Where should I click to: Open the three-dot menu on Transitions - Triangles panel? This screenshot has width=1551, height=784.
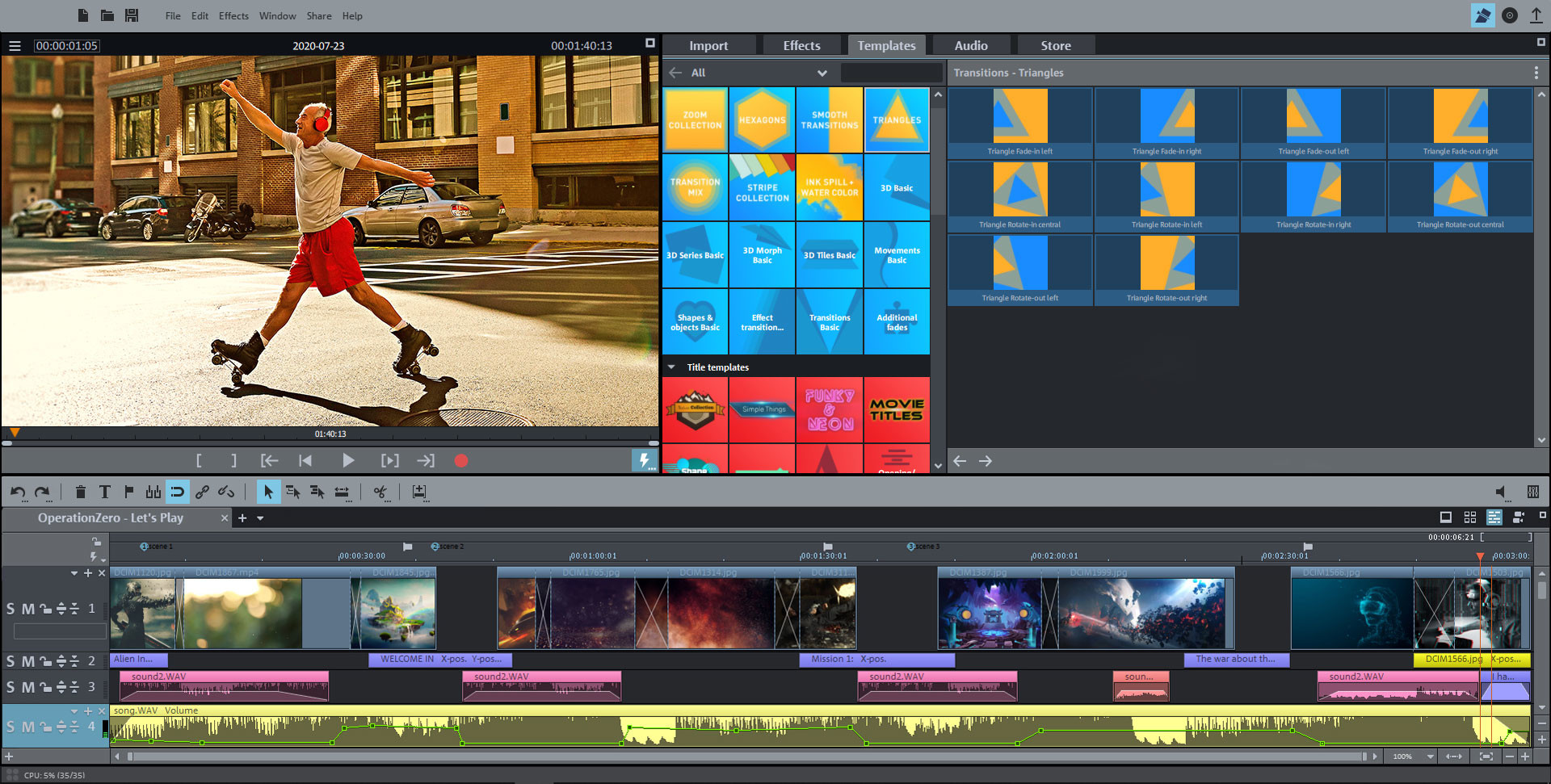coord(1536,73)
